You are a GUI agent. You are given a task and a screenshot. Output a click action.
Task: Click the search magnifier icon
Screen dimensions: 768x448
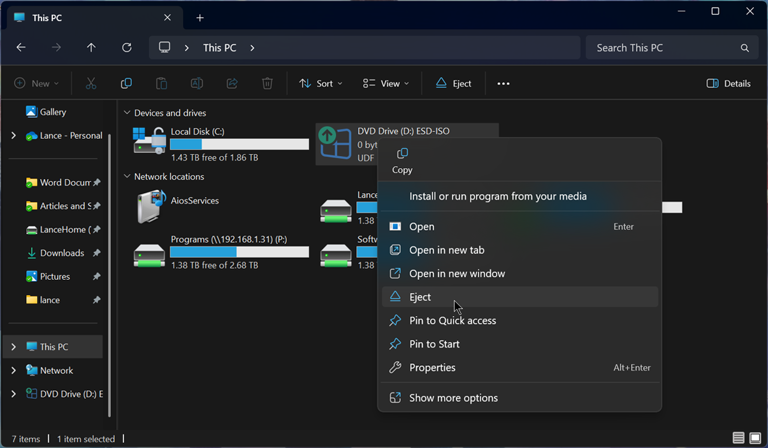[744, 48]
